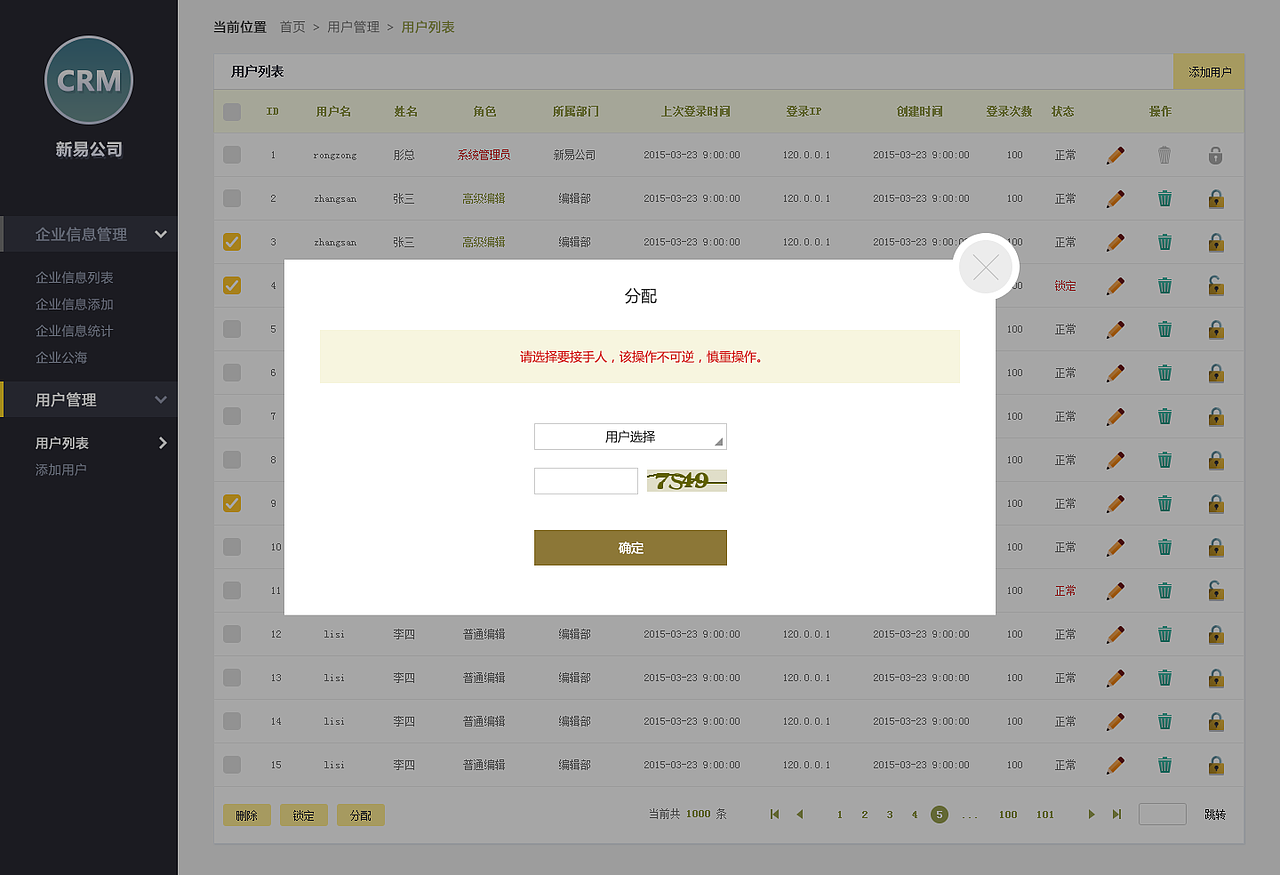
Task: Click the 首页 breadcrumb link
Action: point(292,27)
